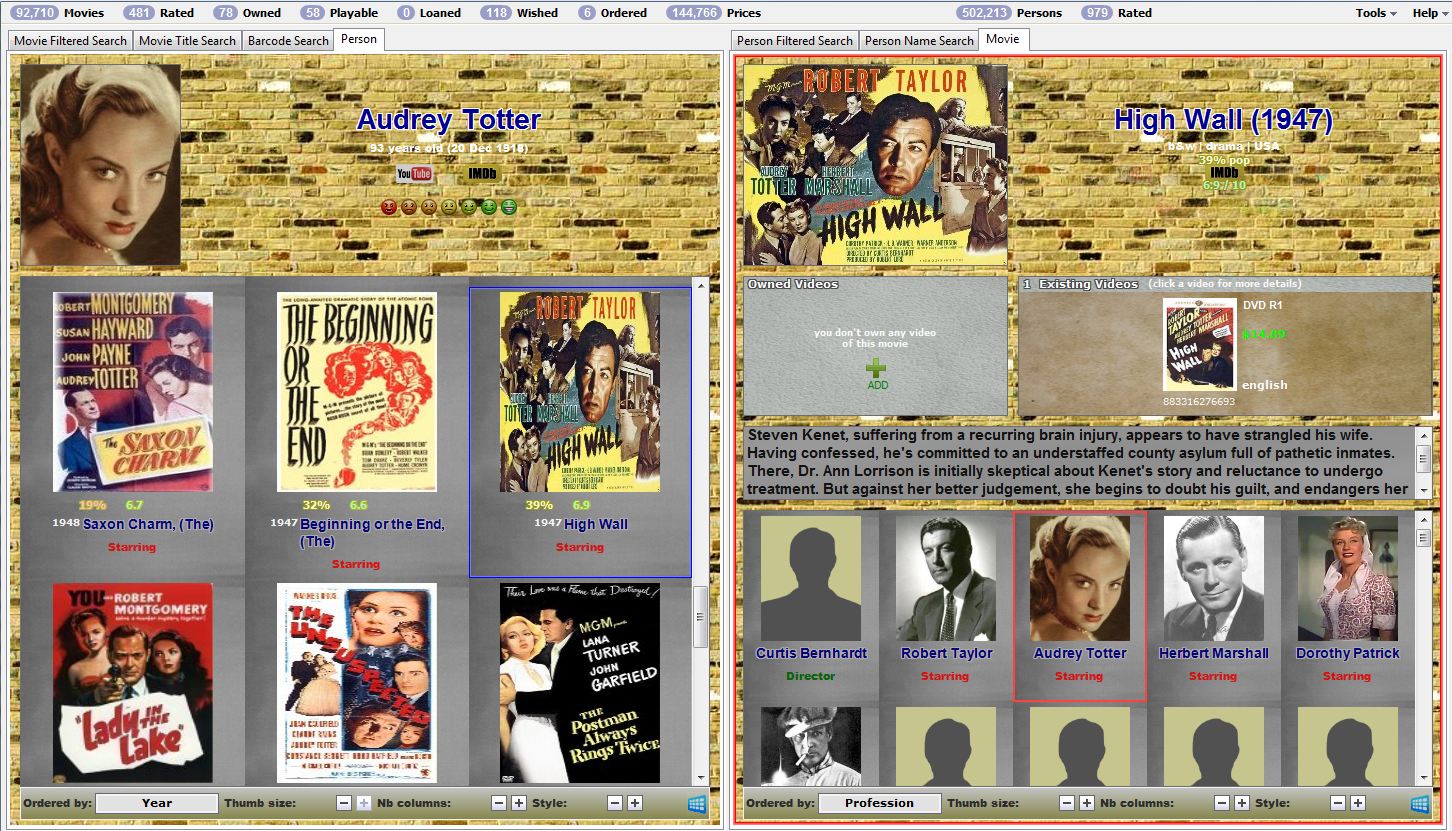Click the 481 Rated movies counter
The height and width of the screenshot is (831, 1452).
pyautogui.click(x=158, y=13)
